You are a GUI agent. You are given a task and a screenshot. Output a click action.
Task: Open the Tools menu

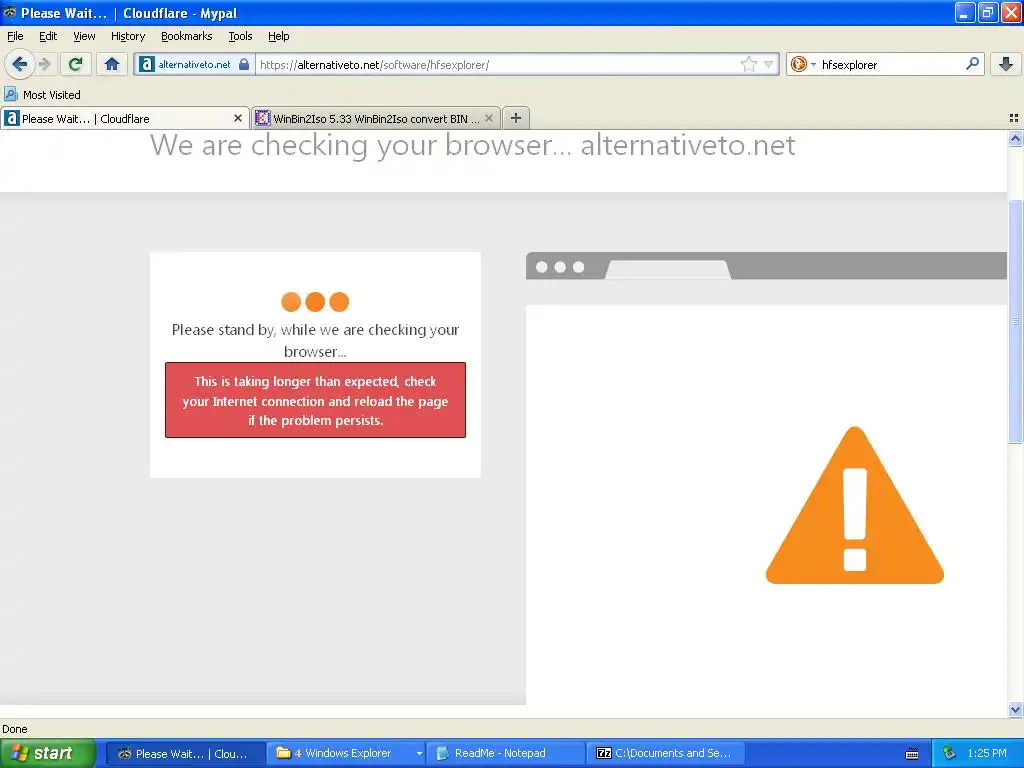pyautogui.click(x=240, y=36)
